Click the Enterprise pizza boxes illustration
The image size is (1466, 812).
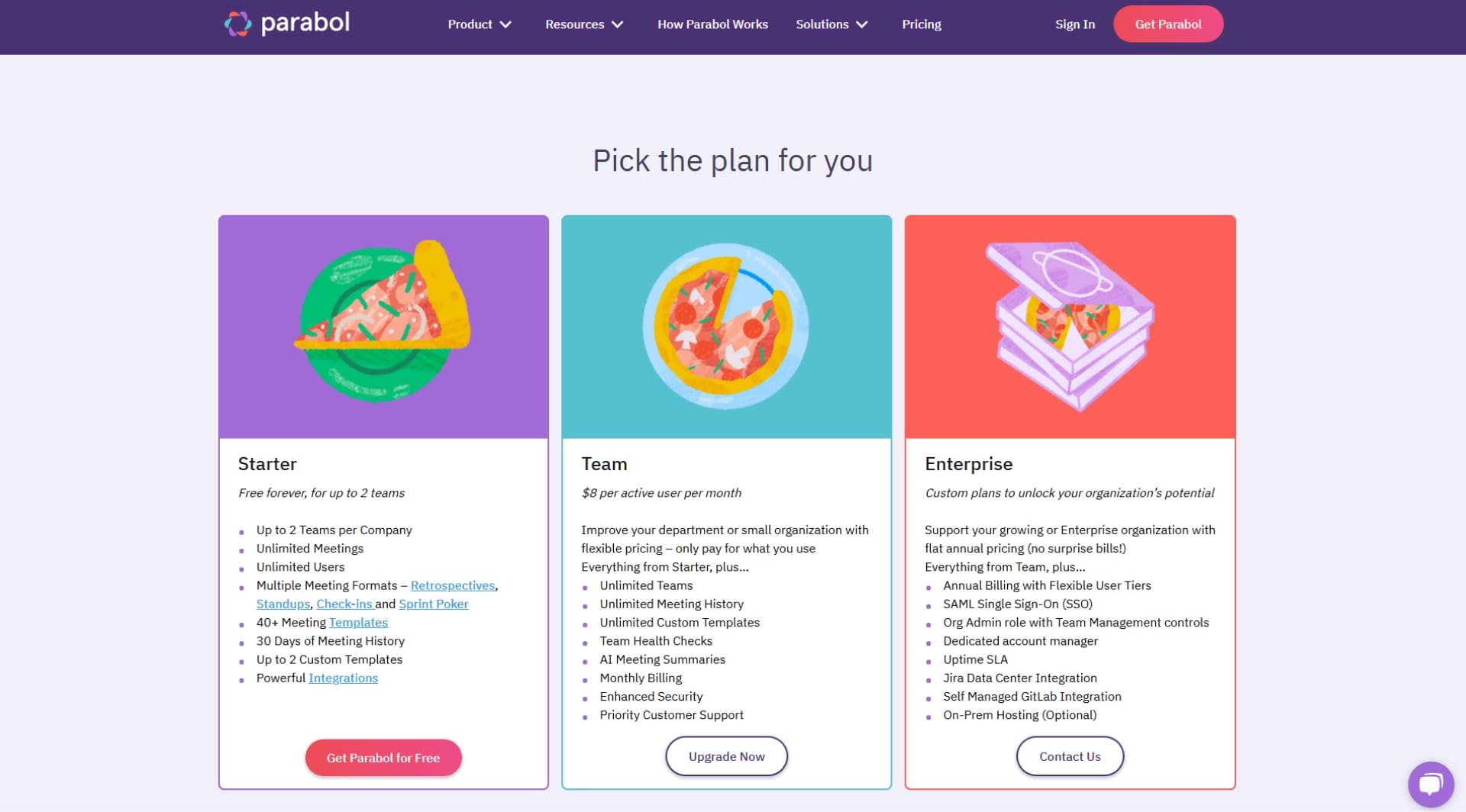point(1070,325)
